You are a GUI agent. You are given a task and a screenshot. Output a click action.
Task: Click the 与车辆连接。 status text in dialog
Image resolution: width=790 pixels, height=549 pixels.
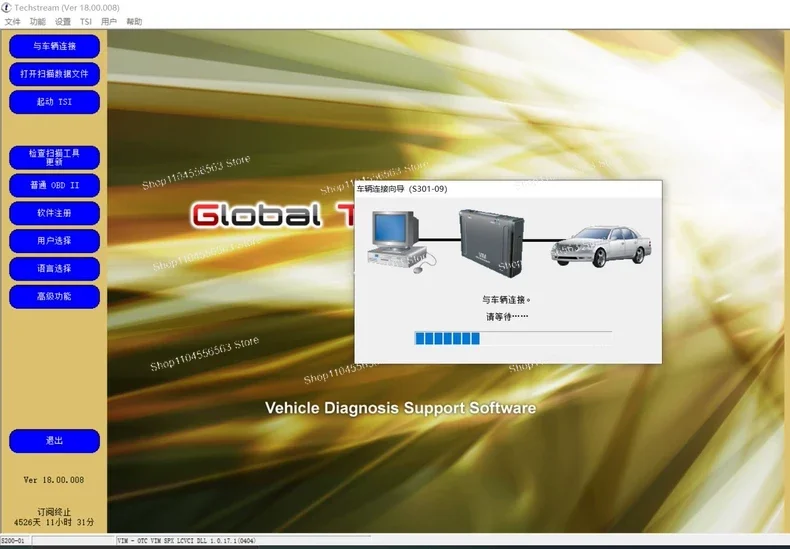coord(506,300)
